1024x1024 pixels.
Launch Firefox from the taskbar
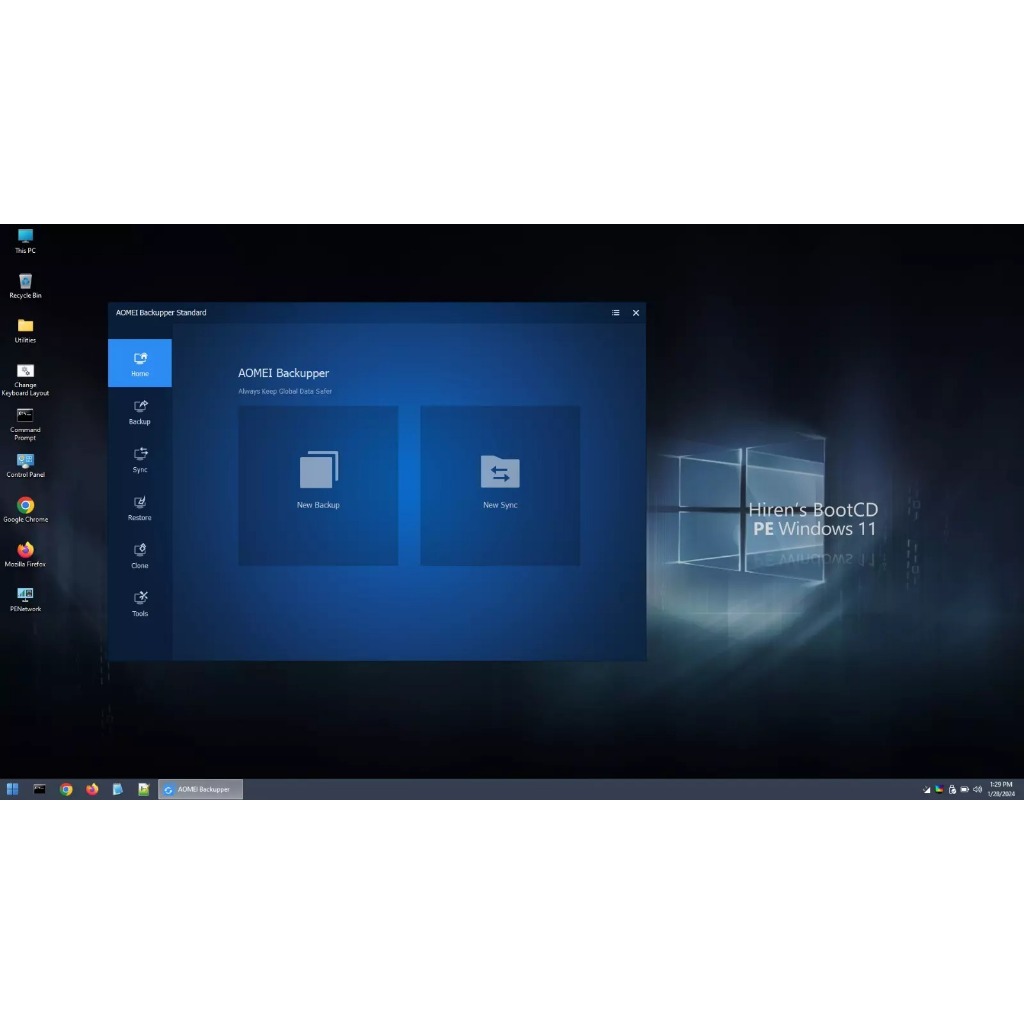coord(92,789)
